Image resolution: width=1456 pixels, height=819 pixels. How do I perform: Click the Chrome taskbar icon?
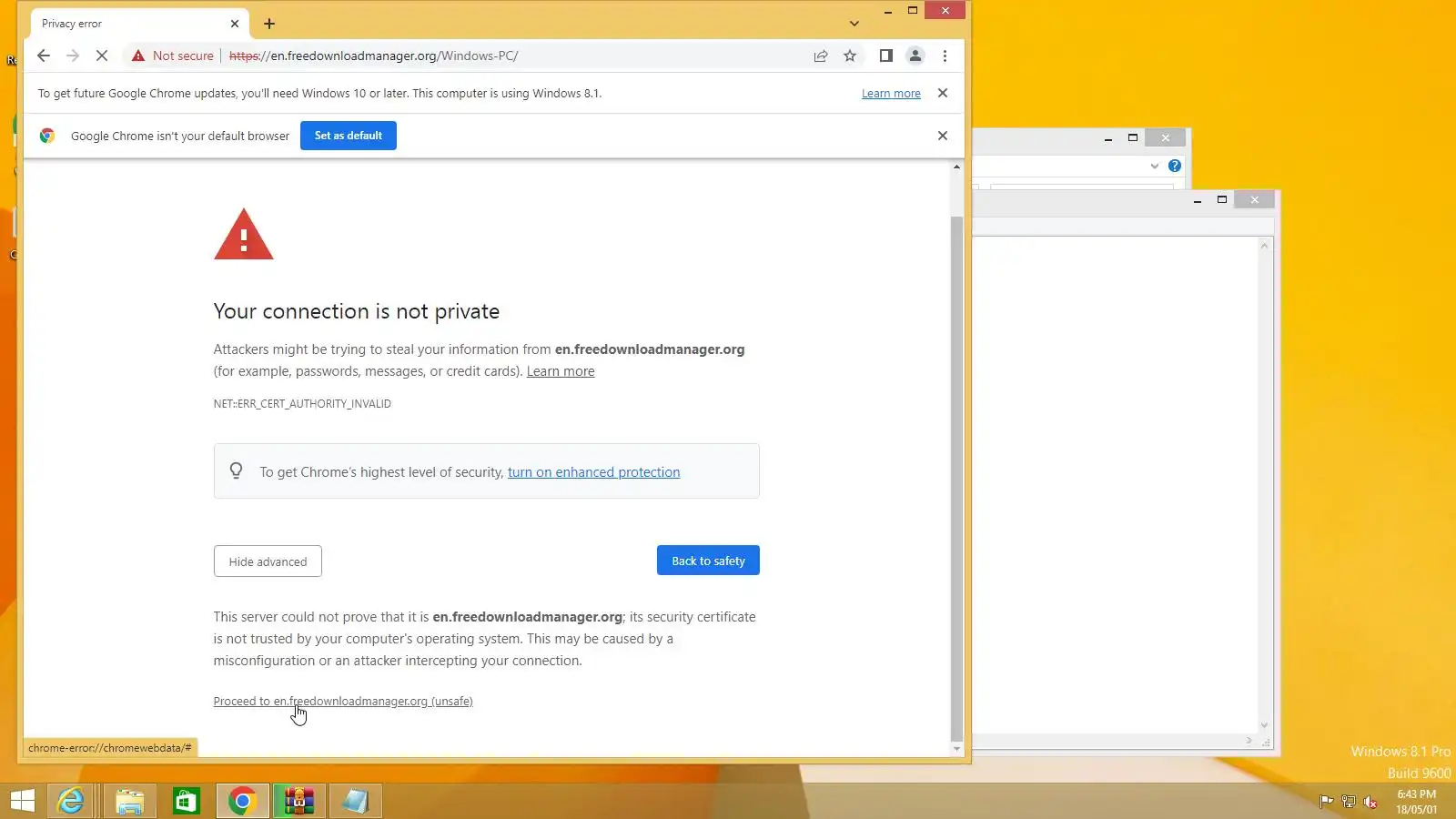click(x=242, y=801)
